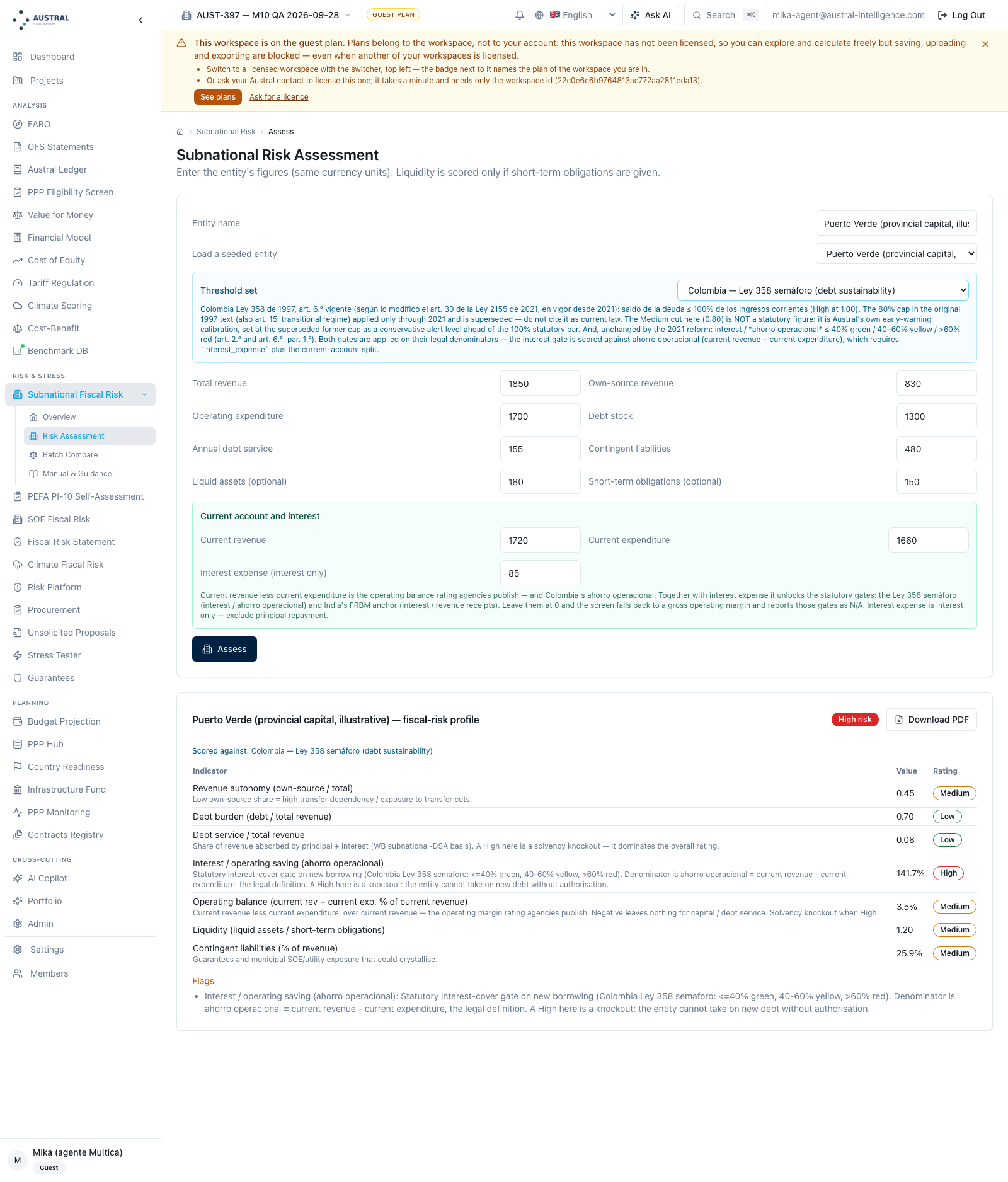Click the See plans button
Image resolution: width=1008 pixels, height=1182 pixels.
[218, 97]
